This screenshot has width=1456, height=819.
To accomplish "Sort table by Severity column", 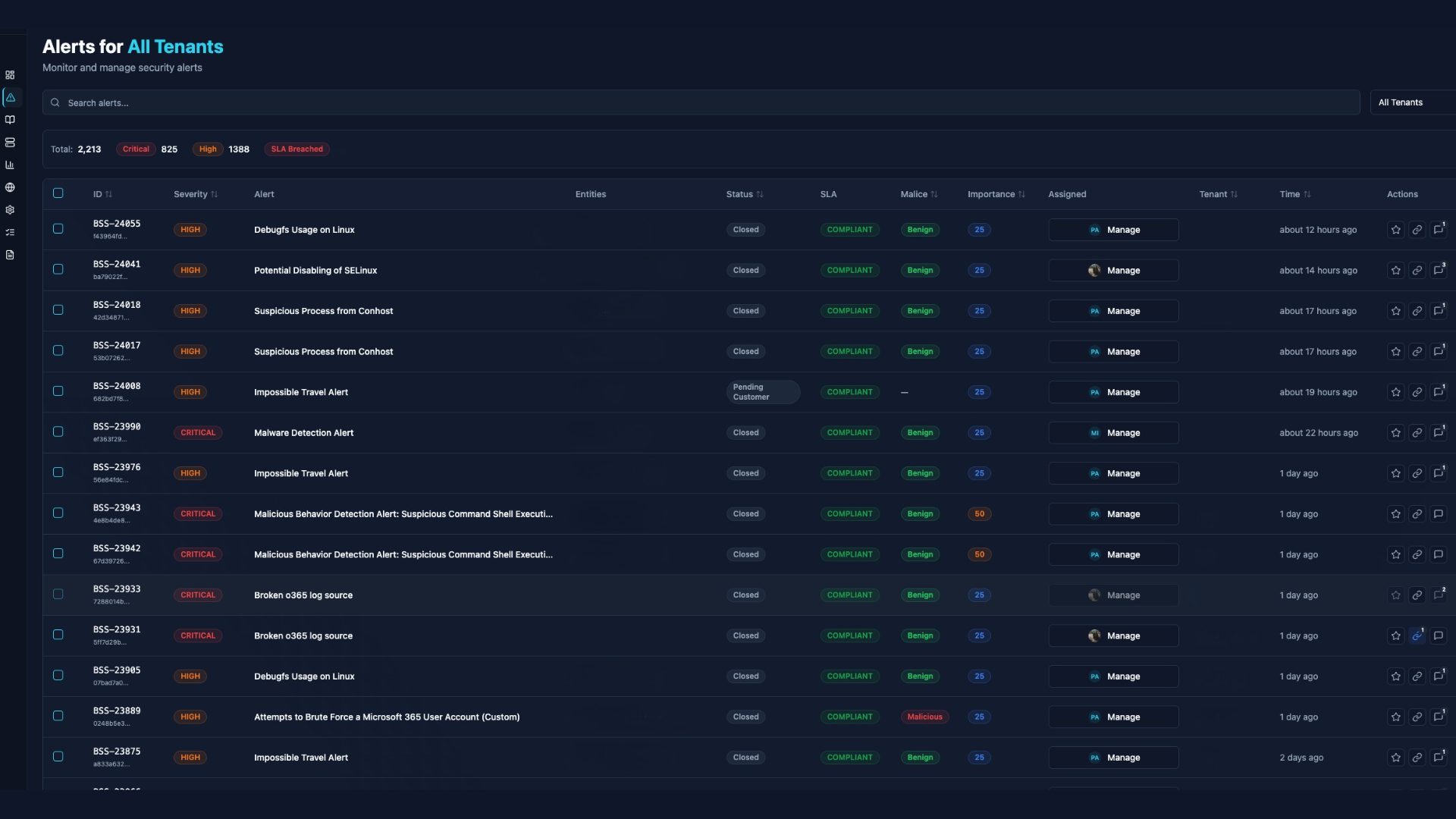I will tap(196, 195).
